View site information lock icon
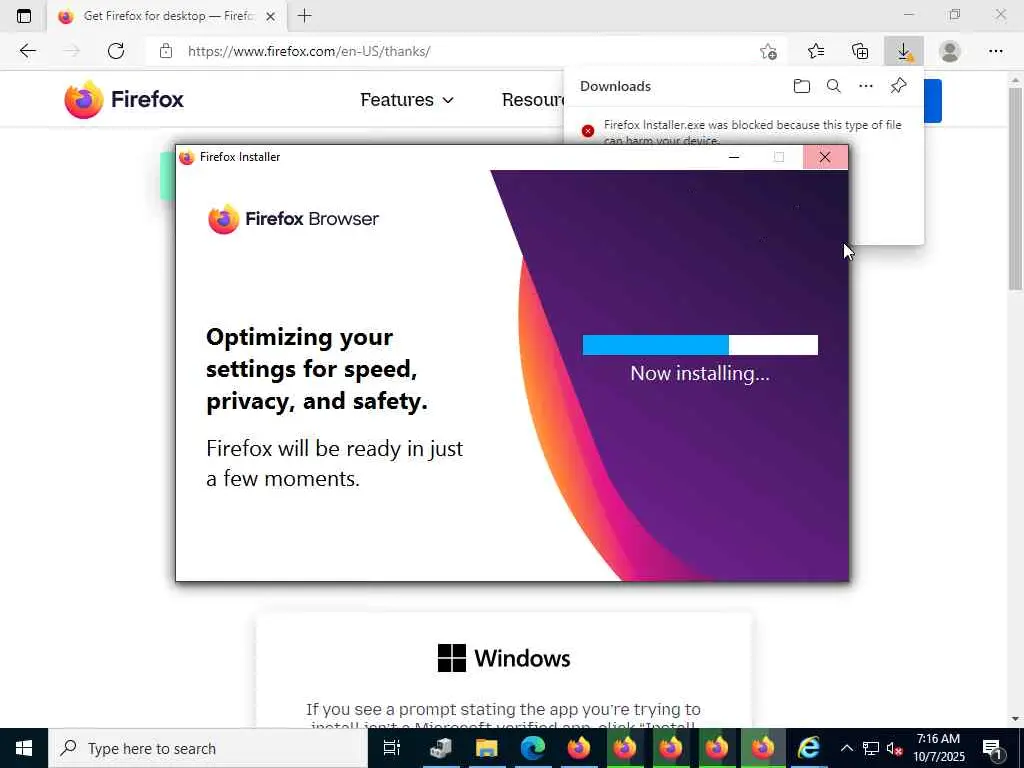The width and height of the screenshot is (1024, 768). coord(166,51)
